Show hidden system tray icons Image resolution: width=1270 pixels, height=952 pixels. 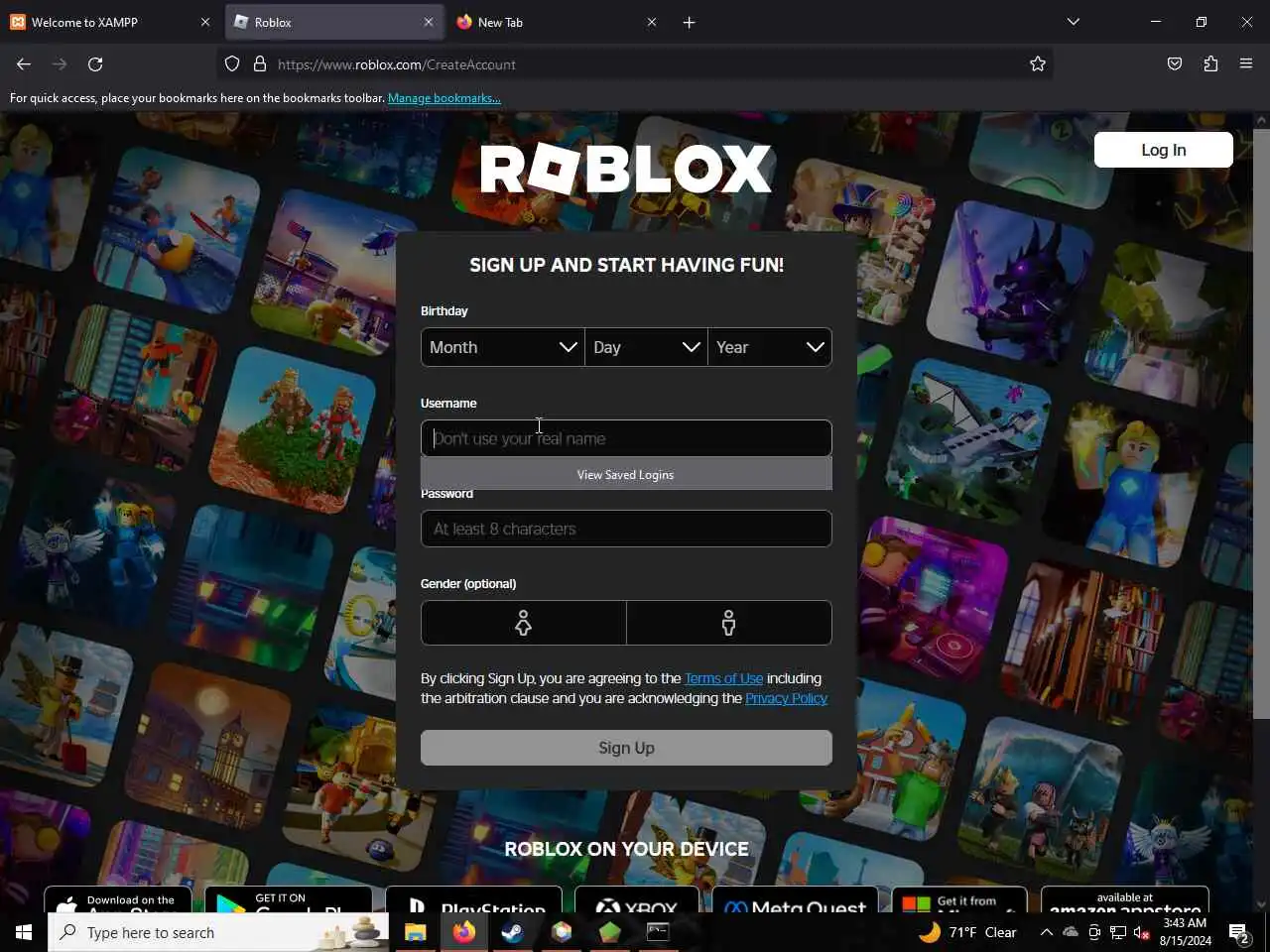[x=1046, y=932]
